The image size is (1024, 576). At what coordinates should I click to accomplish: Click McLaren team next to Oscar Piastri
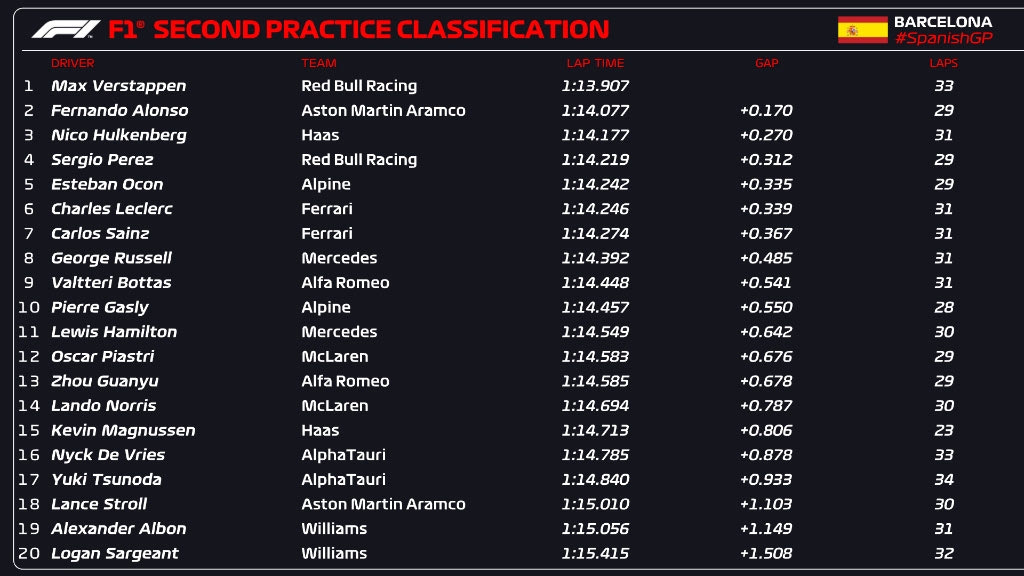334,356
